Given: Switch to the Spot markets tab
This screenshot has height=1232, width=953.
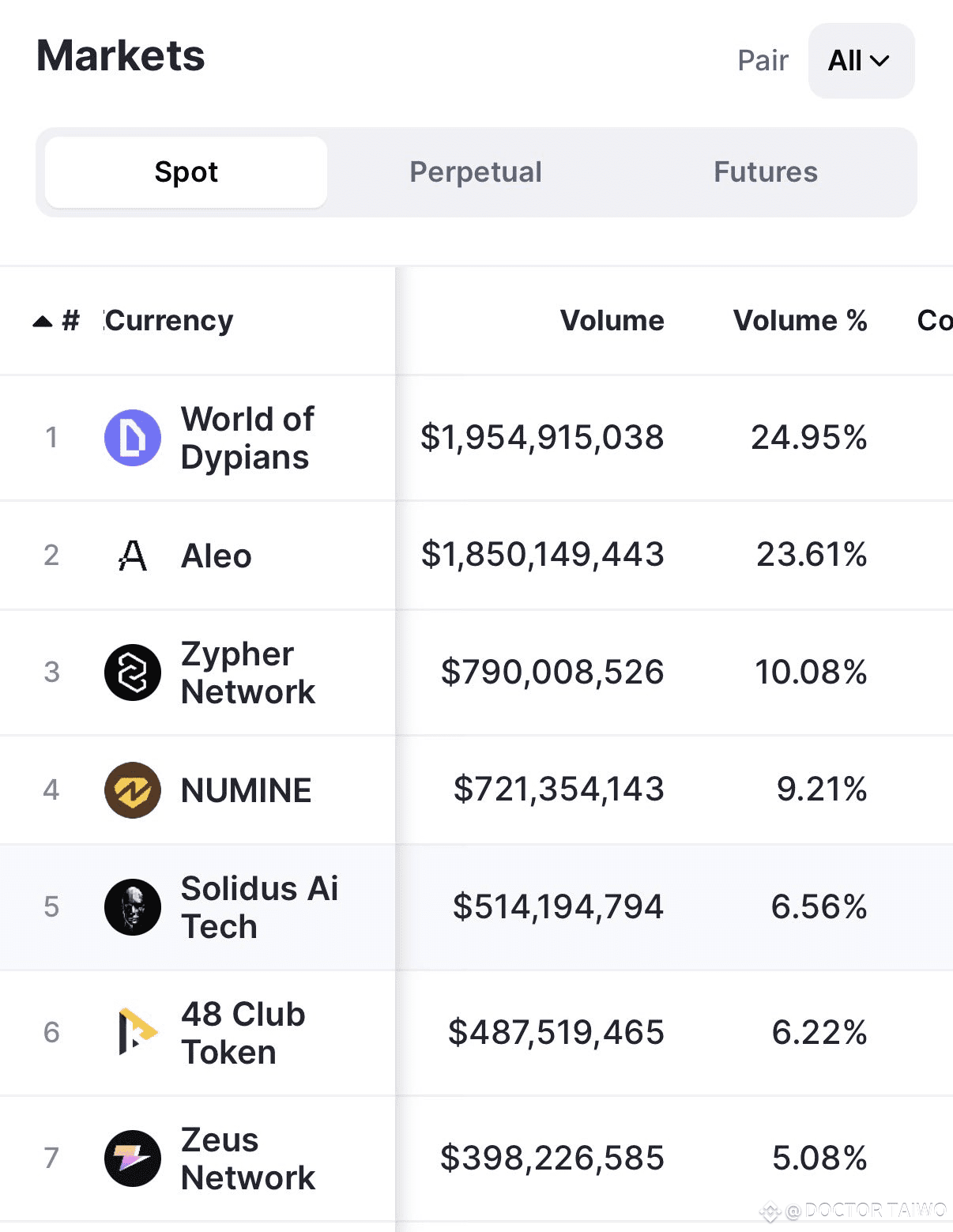Looking at the screenshot, I should (186, 172).
